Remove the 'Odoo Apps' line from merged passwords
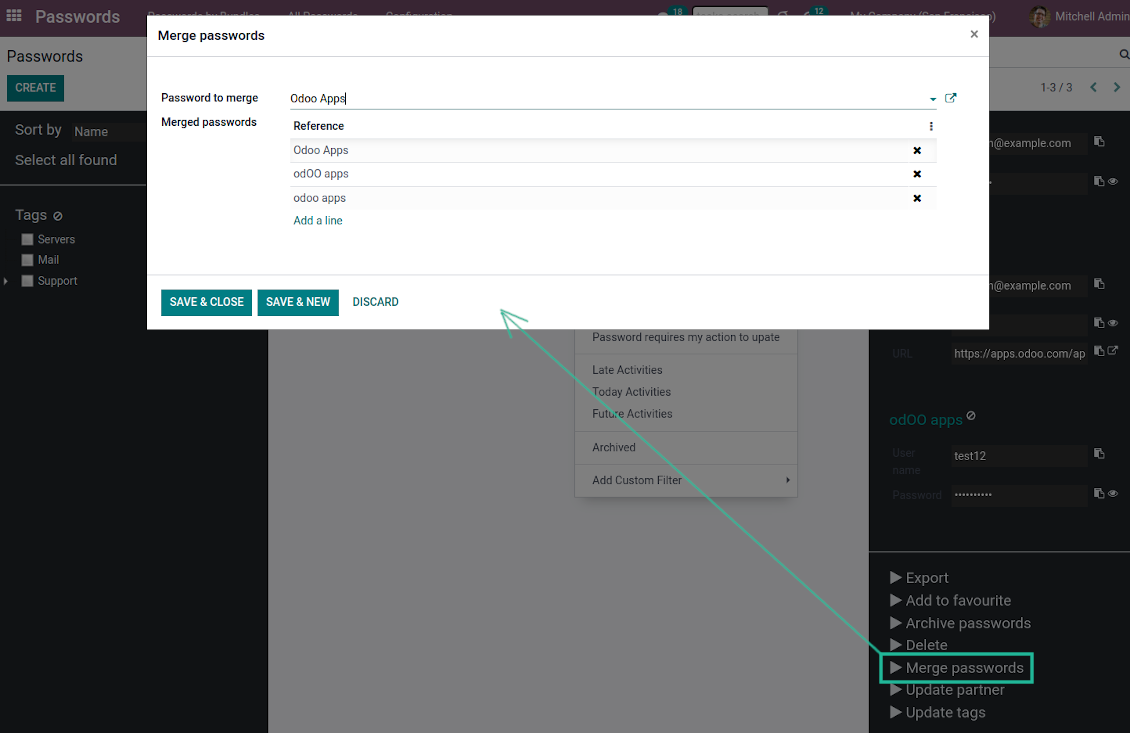 coord(917,151)
